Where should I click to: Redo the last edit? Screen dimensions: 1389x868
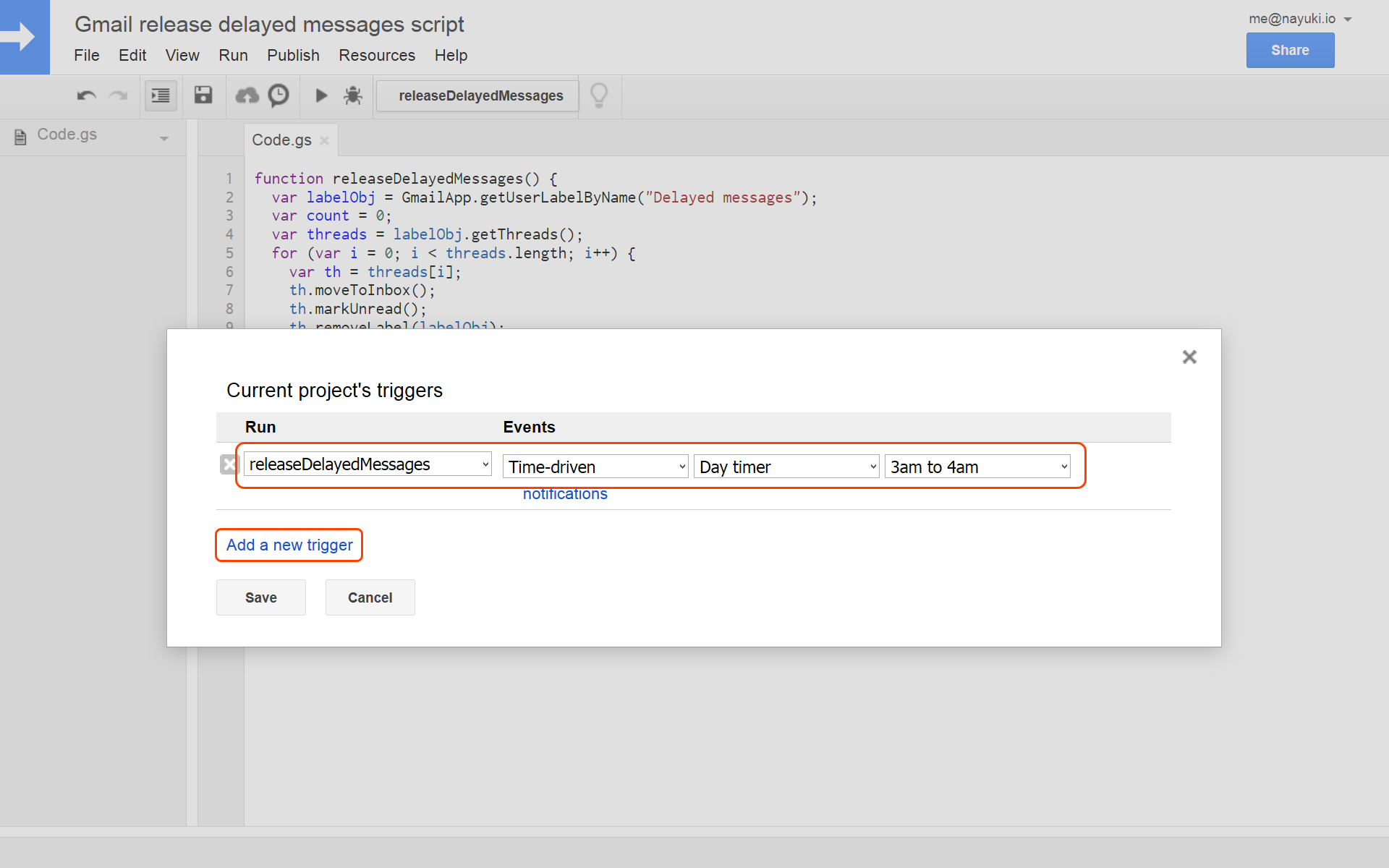tap(118, 95)
